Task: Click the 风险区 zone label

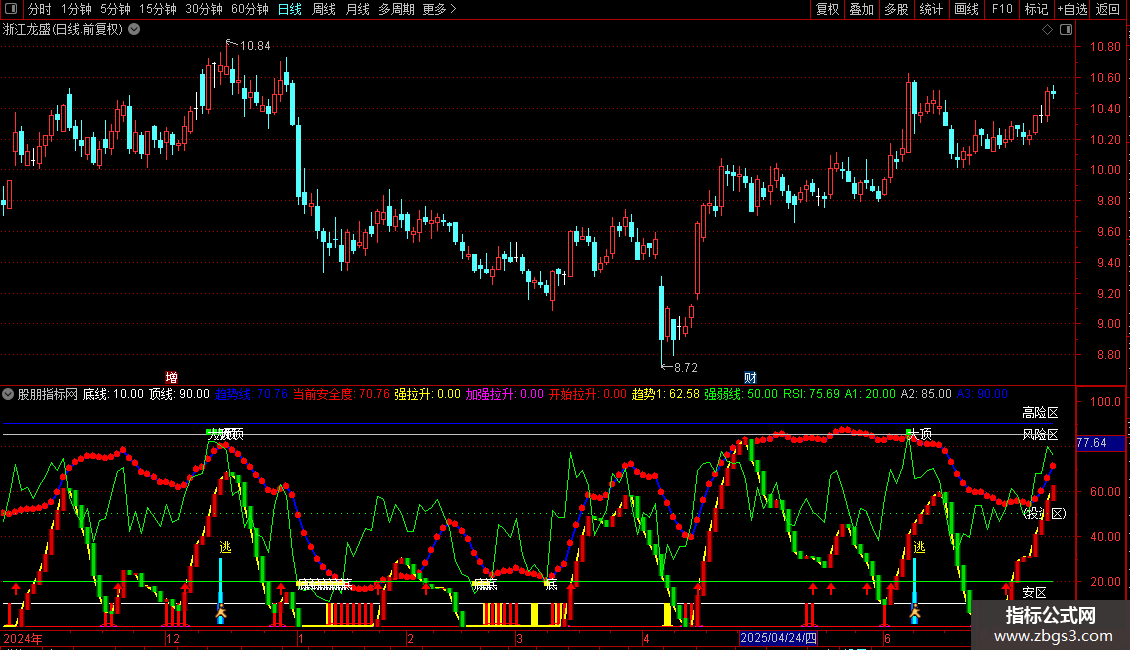Action: click(1040, 435)
